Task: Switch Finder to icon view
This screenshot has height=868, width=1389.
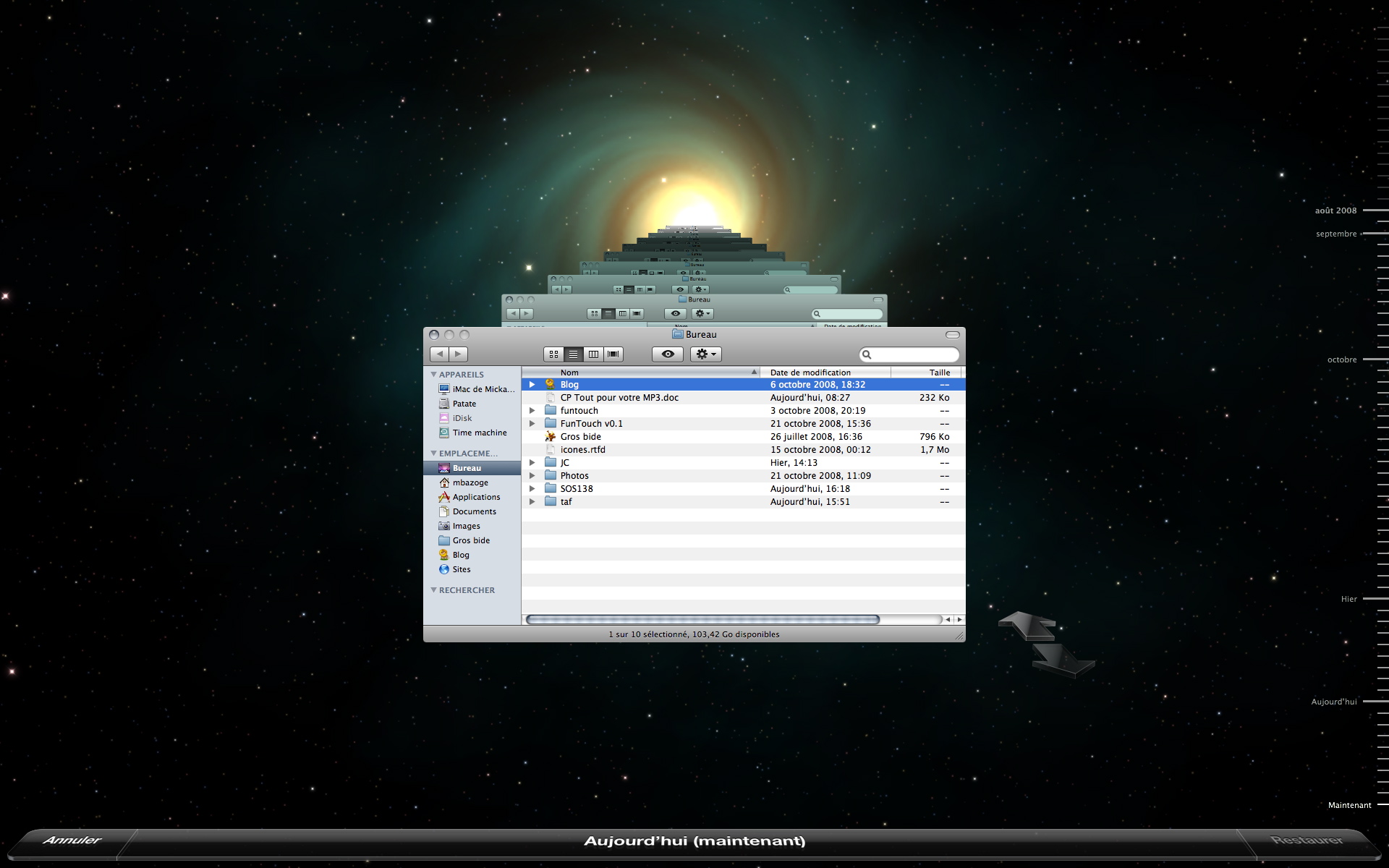Action: coord(553,354)
